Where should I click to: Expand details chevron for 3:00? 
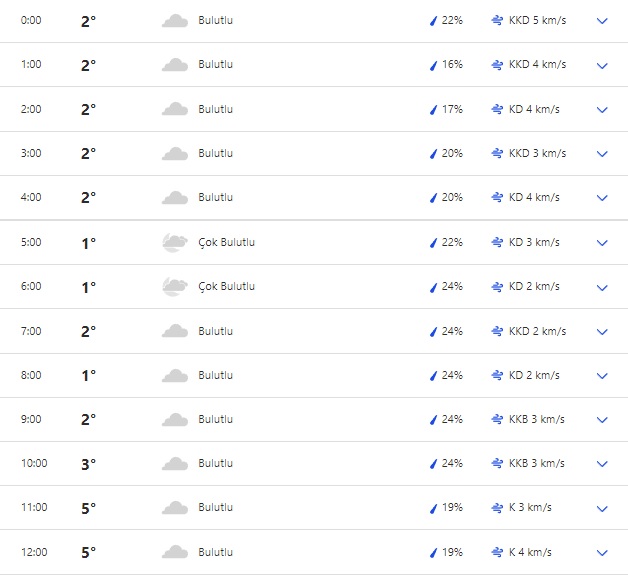pyautogui.click(x=602, y=154)
